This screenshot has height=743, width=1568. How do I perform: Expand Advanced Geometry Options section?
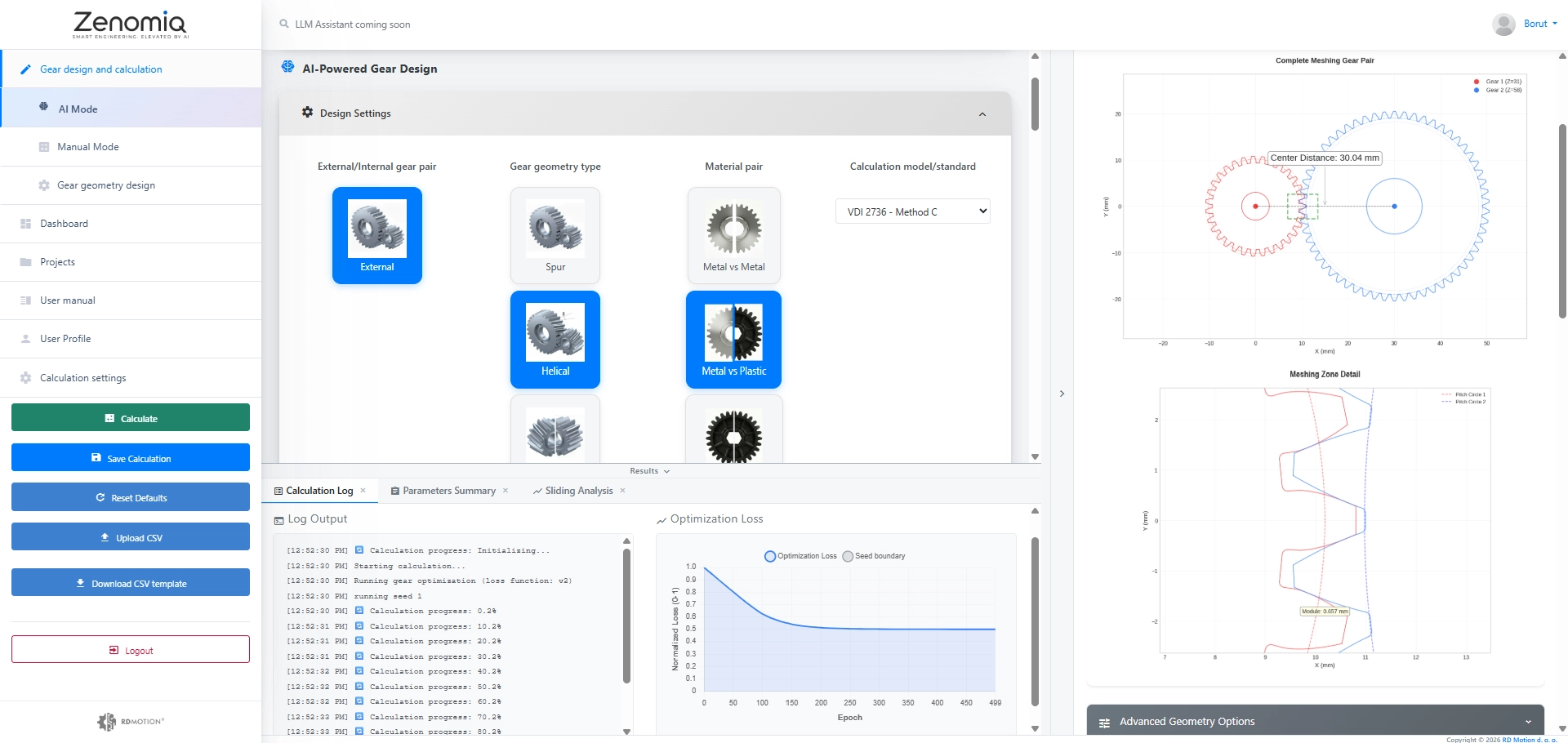pos(1315,722)
